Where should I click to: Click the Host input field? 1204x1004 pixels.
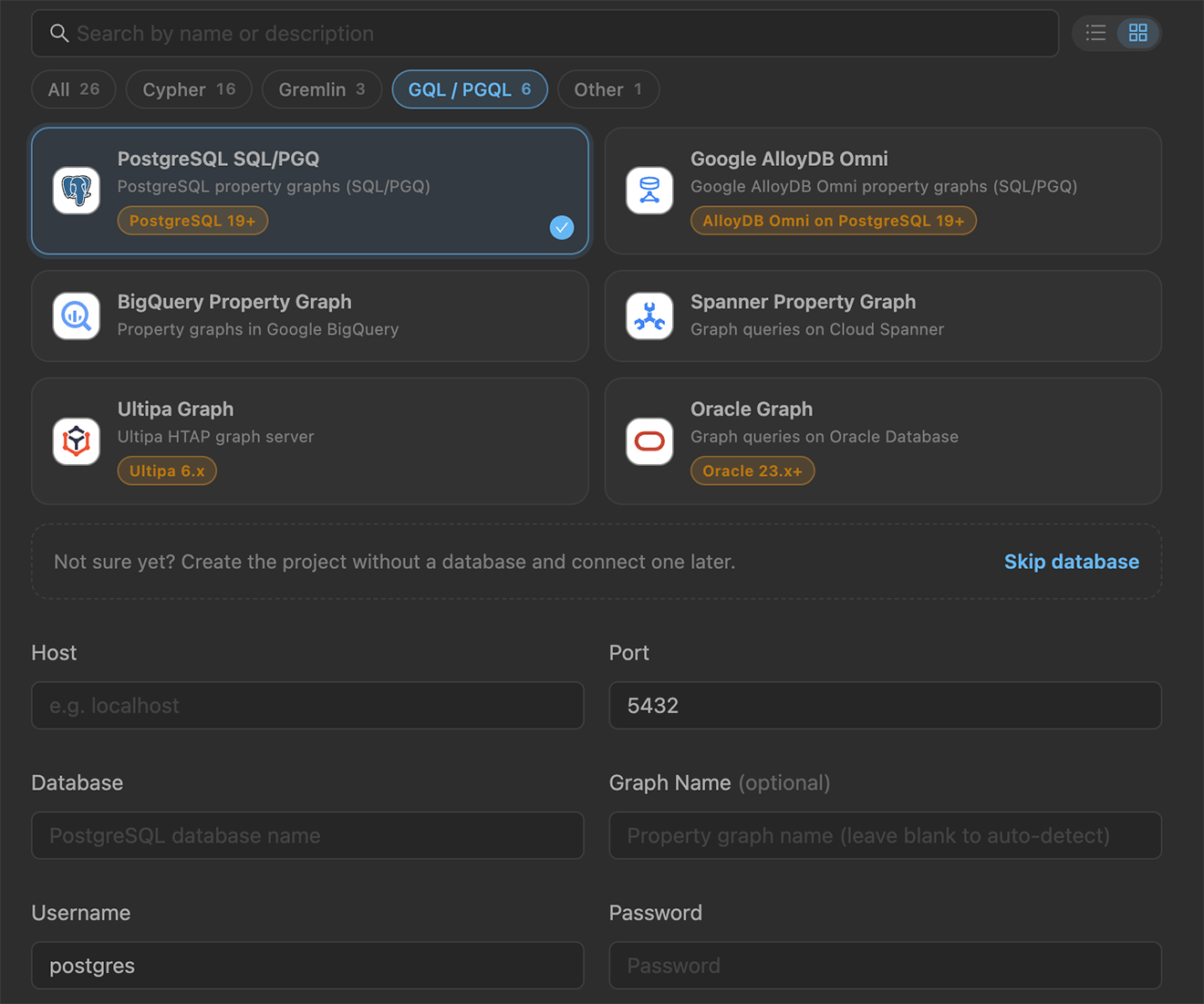[x=307, y=706]
